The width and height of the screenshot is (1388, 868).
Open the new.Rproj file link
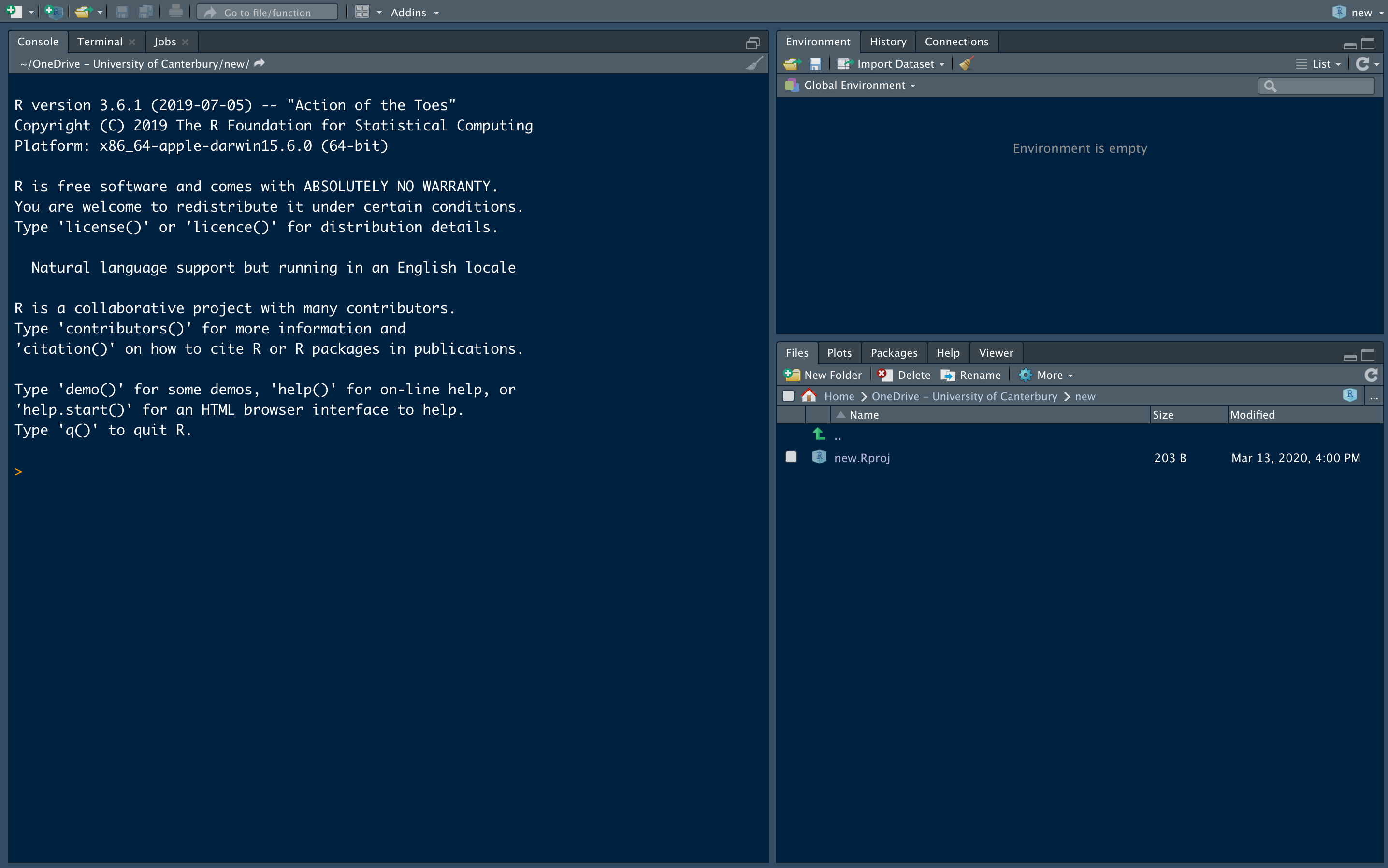coord(862,458)
